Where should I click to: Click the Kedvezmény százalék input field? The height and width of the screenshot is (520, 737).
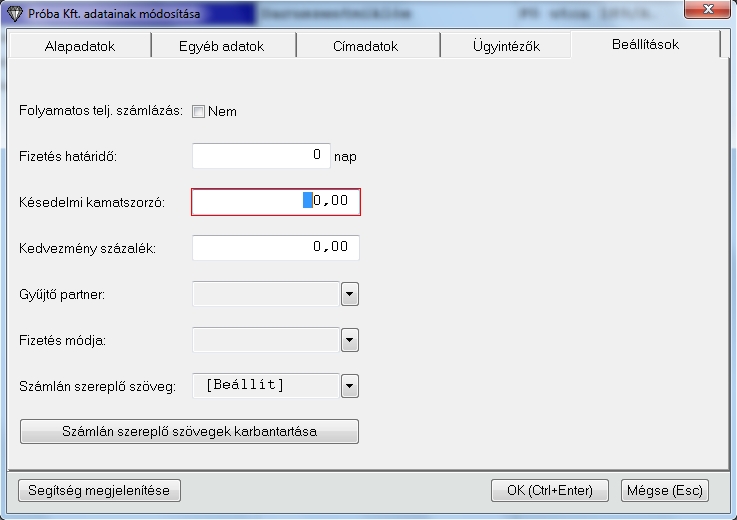(275, 247)
